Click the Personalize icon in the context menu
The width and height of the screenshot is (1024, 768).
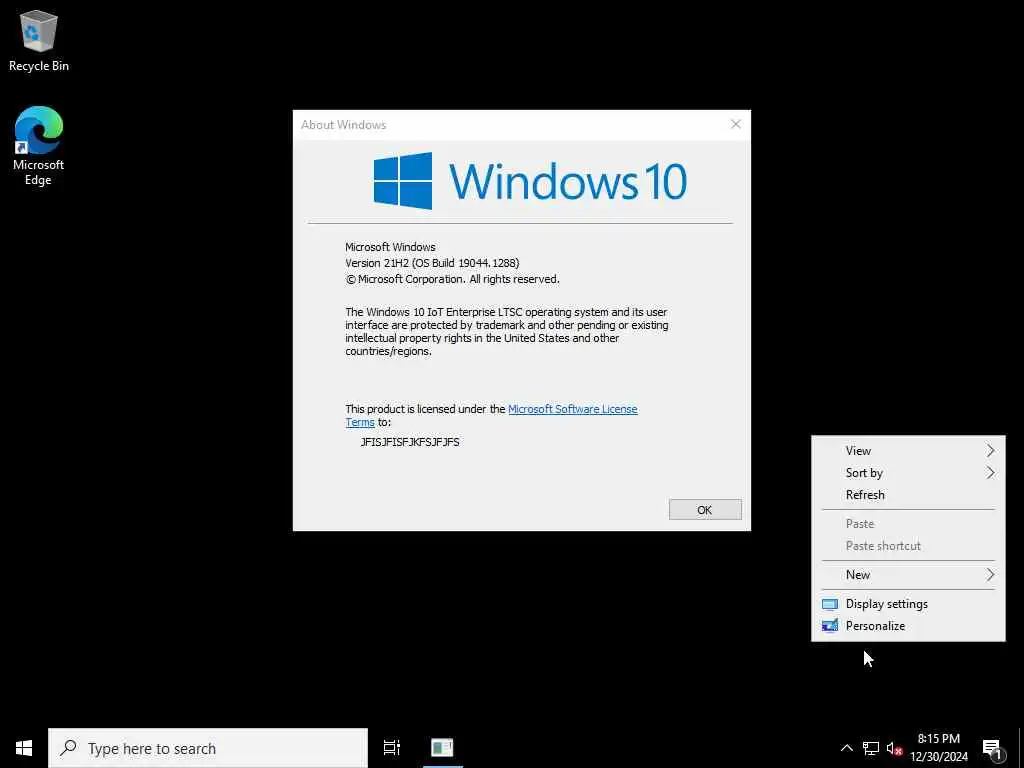coord(829,626)
